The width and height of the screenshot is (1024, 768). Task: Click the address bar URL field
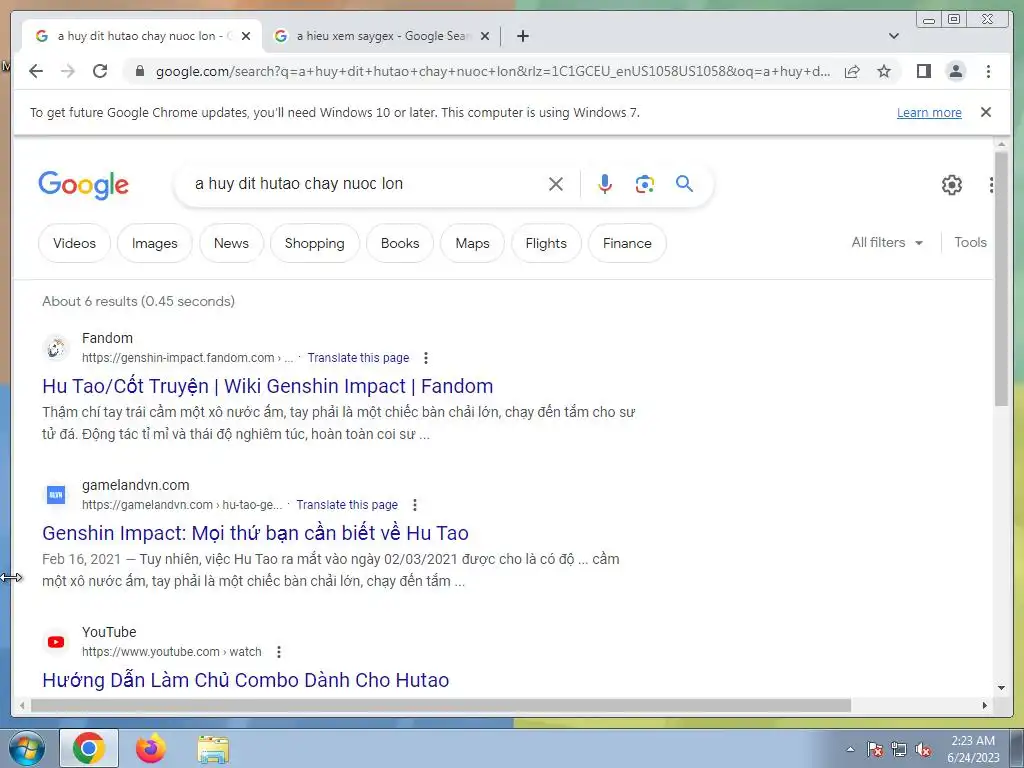coord(493,71)
